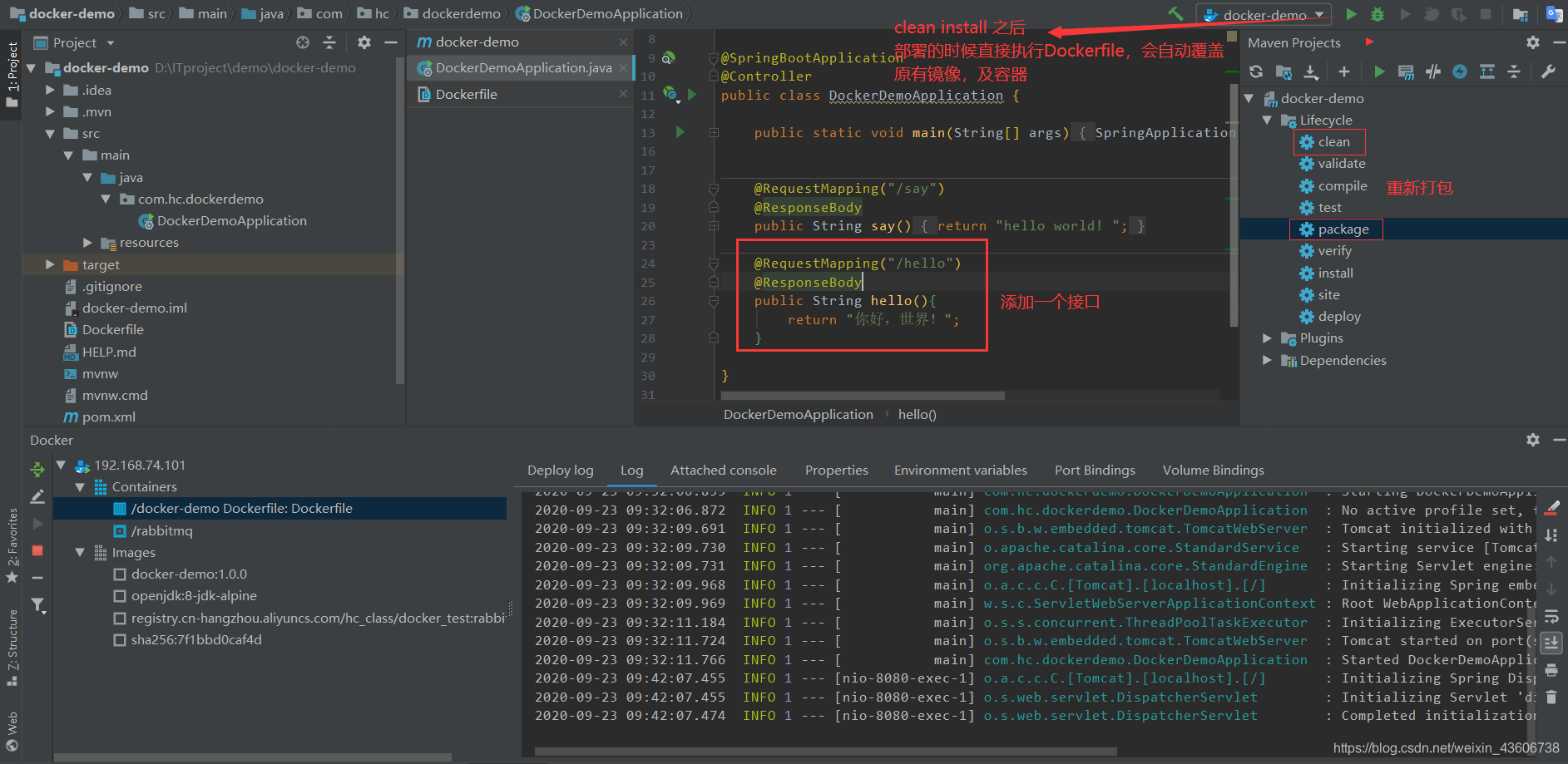The height and width of the screenshot is (764, 1568).
Task: Open Project panel gear settings
Action: (x=364, y=42)
